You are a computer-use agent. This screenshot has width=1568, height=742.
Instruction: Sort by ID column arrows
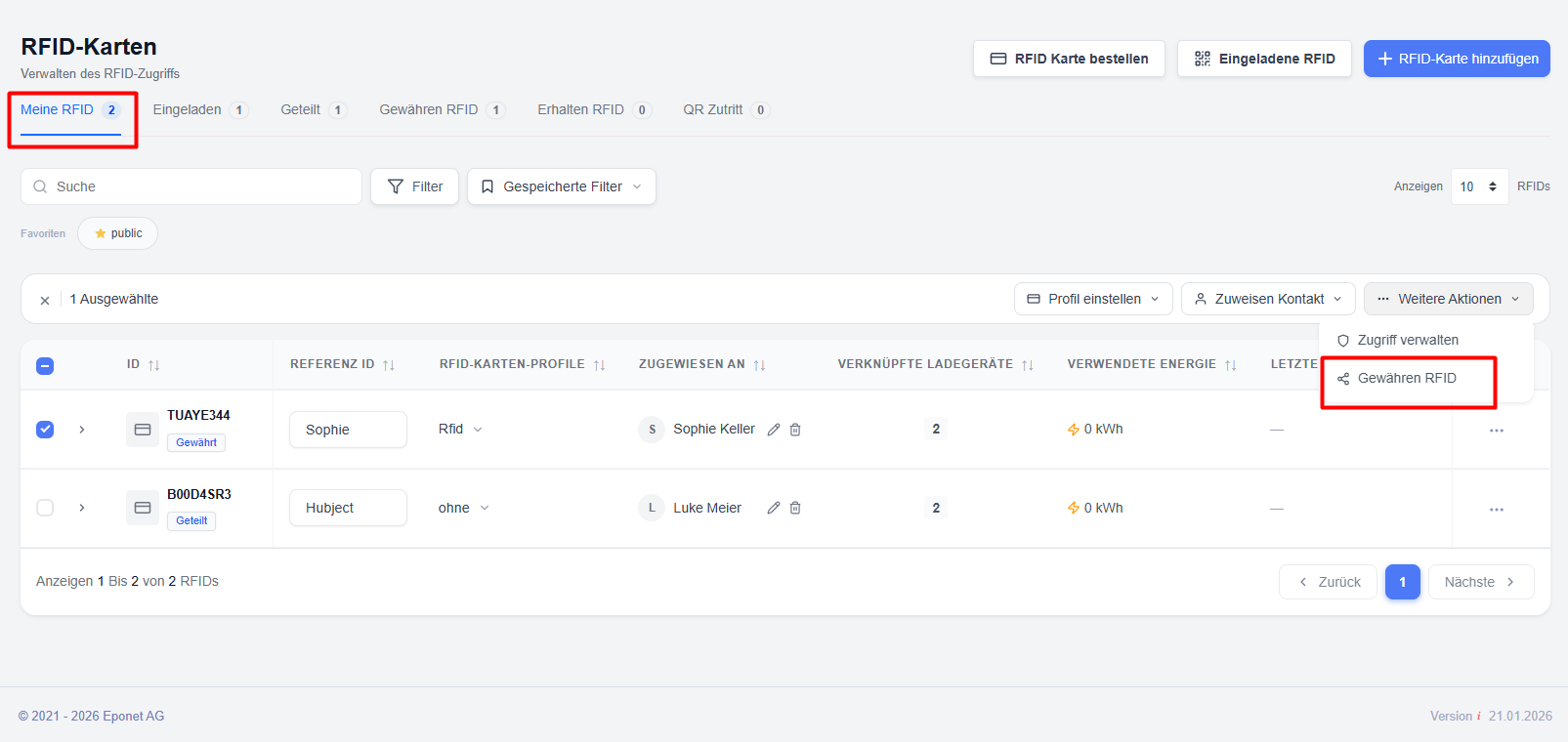click(153, 365)
